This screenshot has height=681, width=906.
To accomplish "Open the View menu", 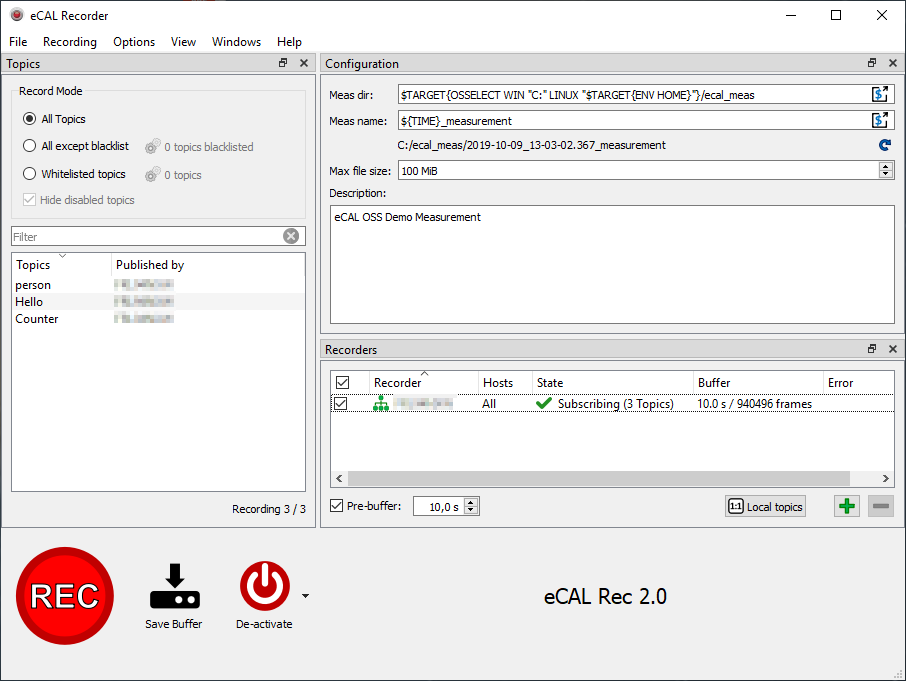I will 183,42.
